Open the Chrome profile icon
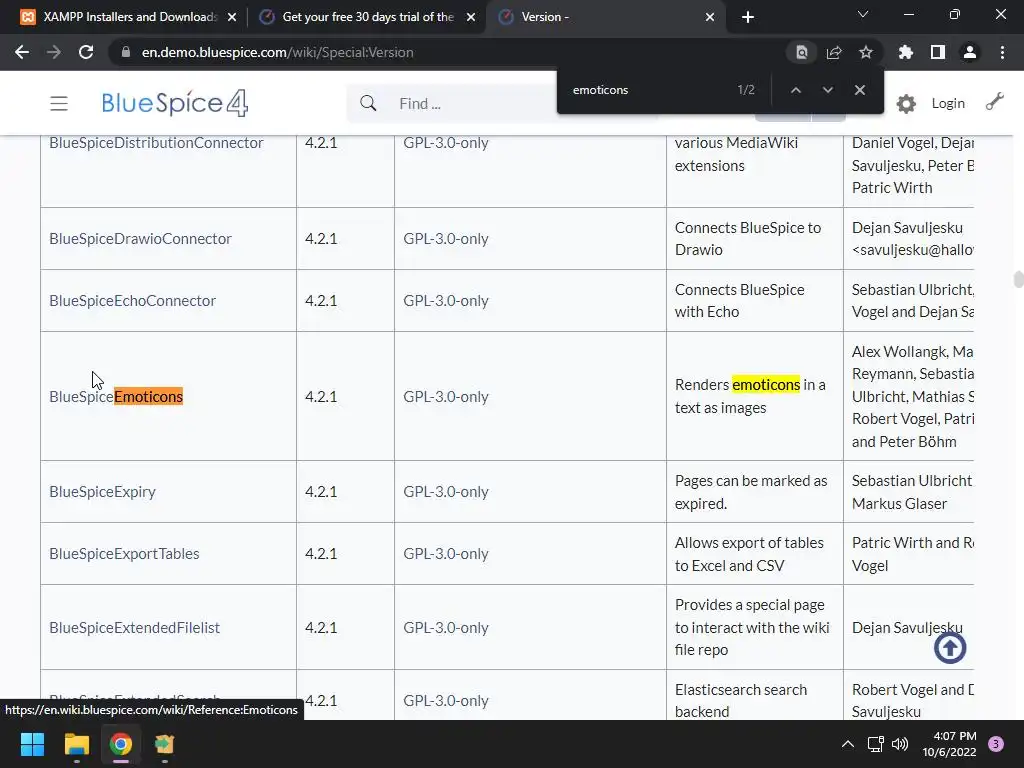The image size is (1024, 768). coord(970,52)
